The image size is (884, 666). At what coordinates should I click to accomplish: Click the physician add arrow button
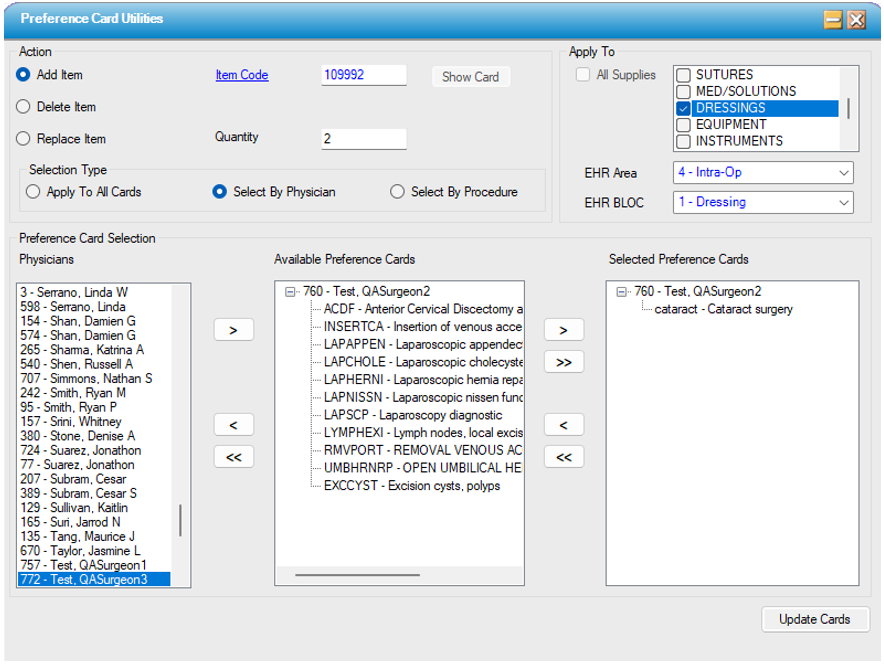234,330
